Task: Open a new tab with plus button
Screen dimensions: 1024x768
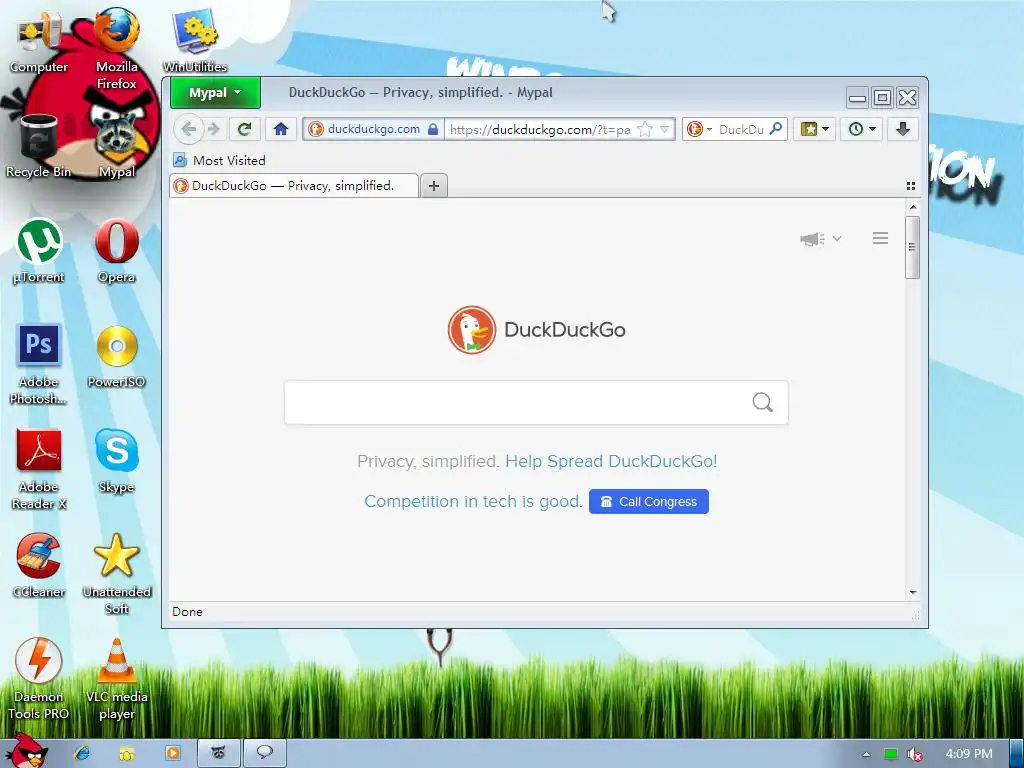Action: (x=434, y=186)
